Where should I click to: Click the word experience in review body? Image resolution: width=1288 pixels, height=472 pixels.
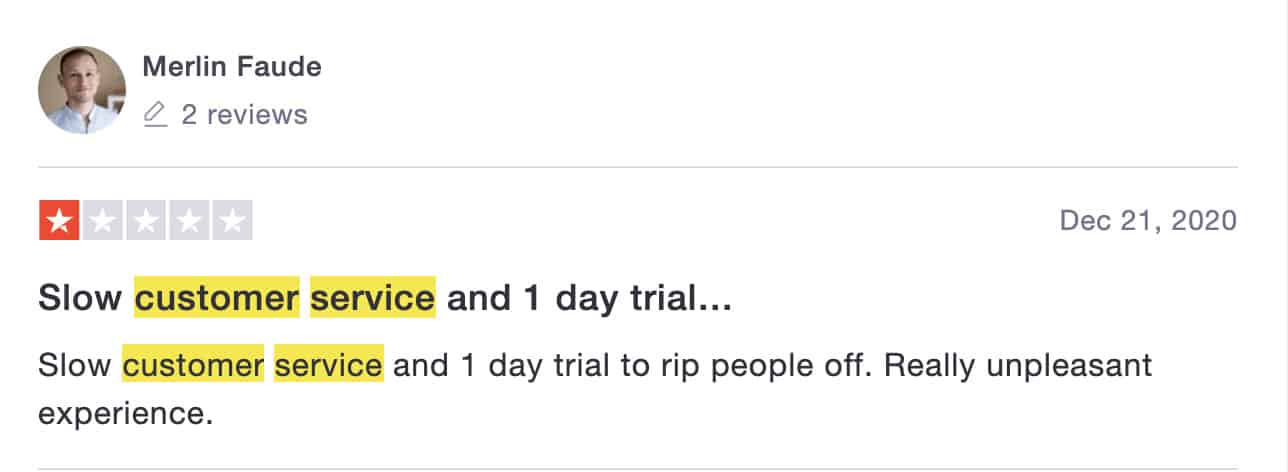click(x=126, y=413)
